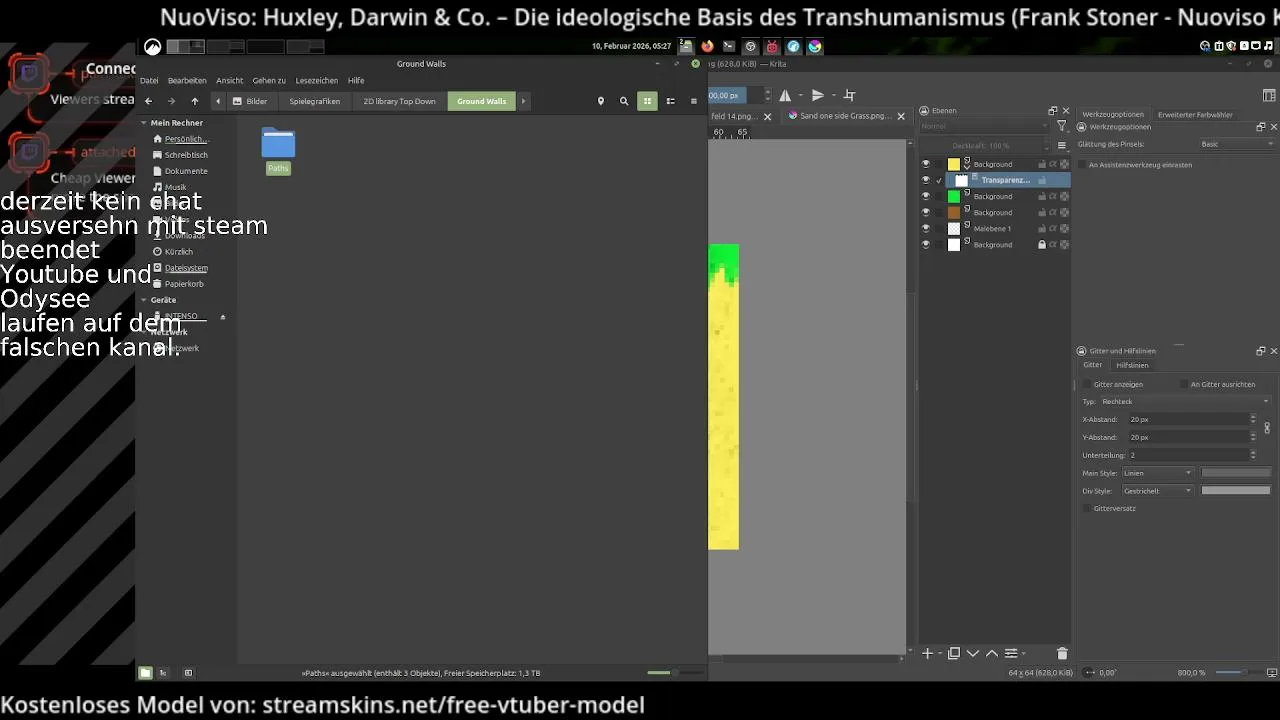Enable An Gitter ausrichten checkbox
This screenshot has width=1280, height=720.
[1184, 384]
